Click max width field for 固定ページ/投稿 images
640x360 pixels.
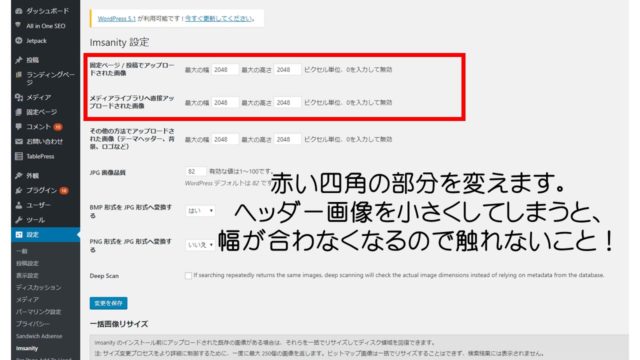(x=224, y=70)
